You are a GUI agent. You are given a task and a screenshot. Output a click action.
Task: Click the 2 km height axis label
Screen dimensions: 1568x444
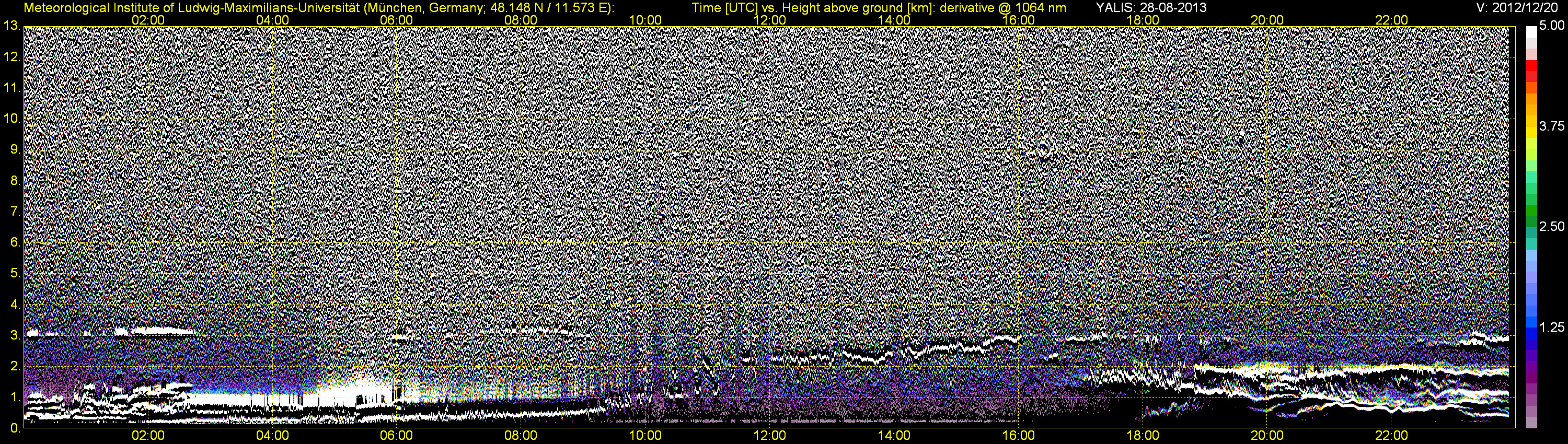coord(15,366)
